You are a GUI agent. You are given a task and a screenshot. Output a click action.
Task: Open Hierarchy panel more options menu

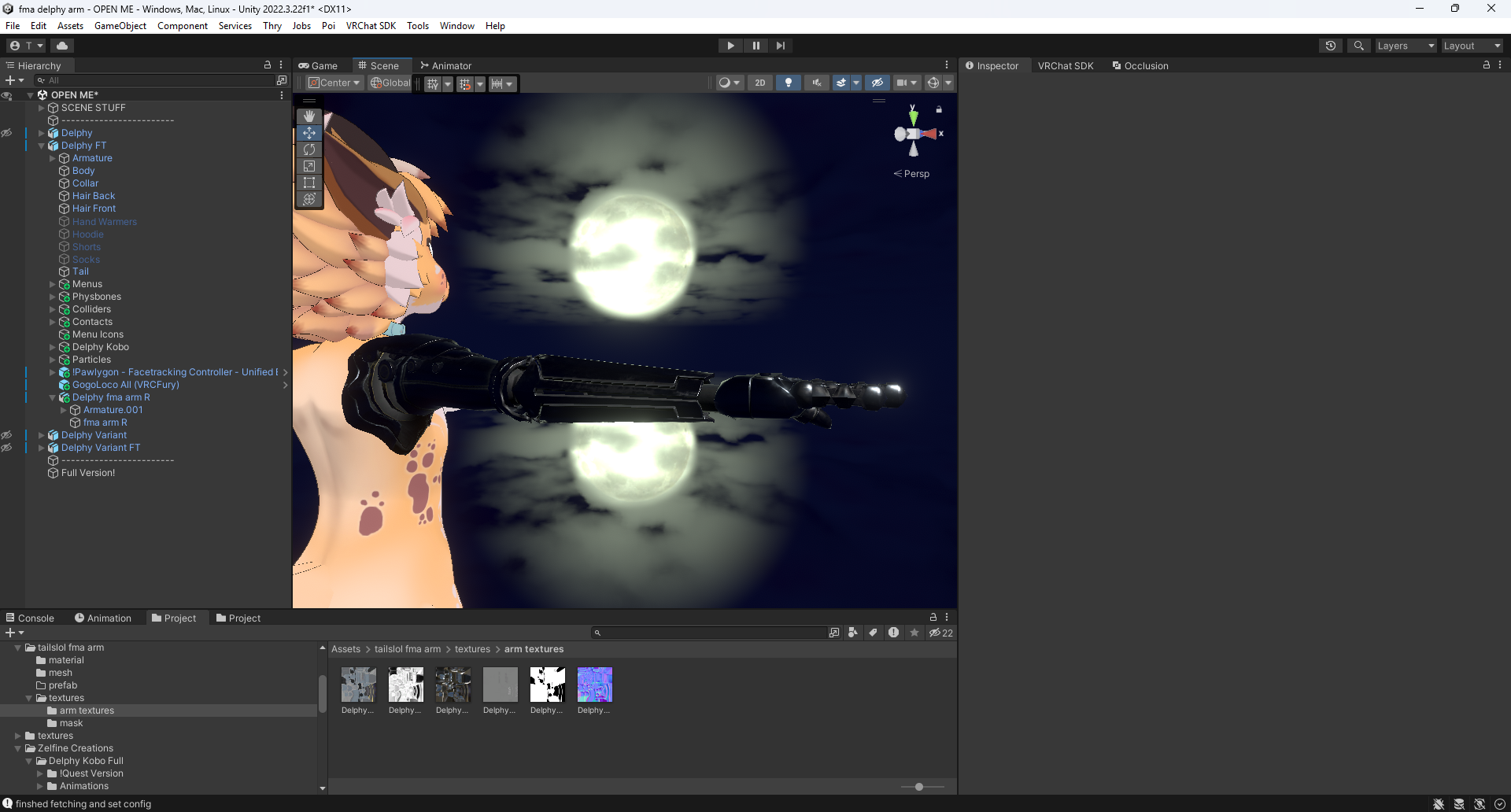[281, 65]
